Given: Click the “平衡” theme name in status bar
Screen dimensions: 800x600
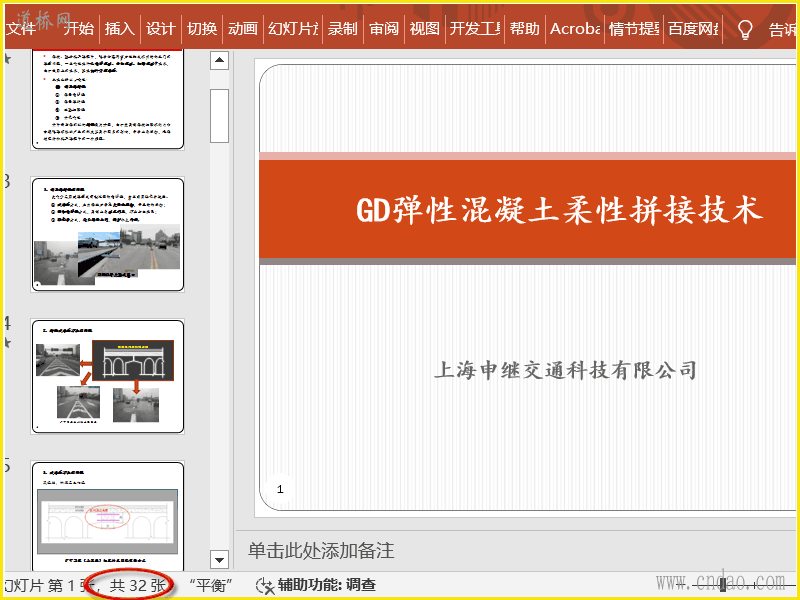Looking at the screenshot, I should tap(211, 585).
